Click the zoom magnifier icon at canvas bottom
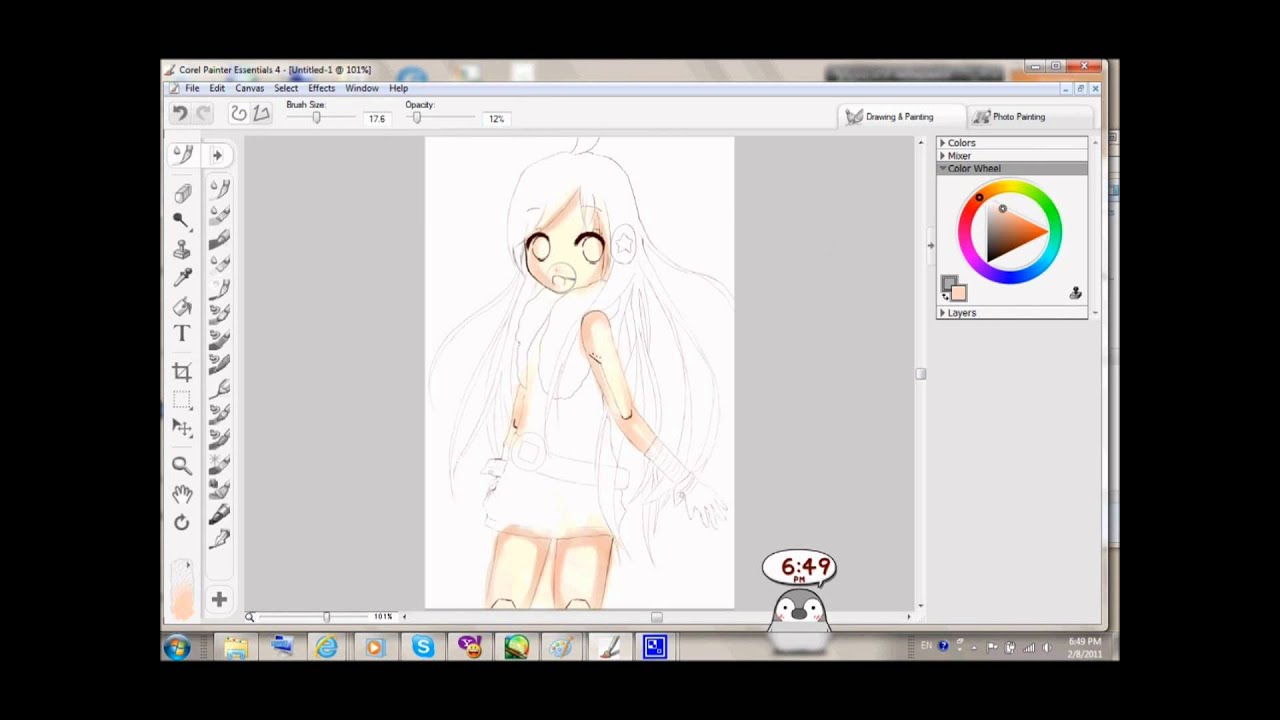The height and width of the screenshot is (720, 1280). (x=250, y=617)
